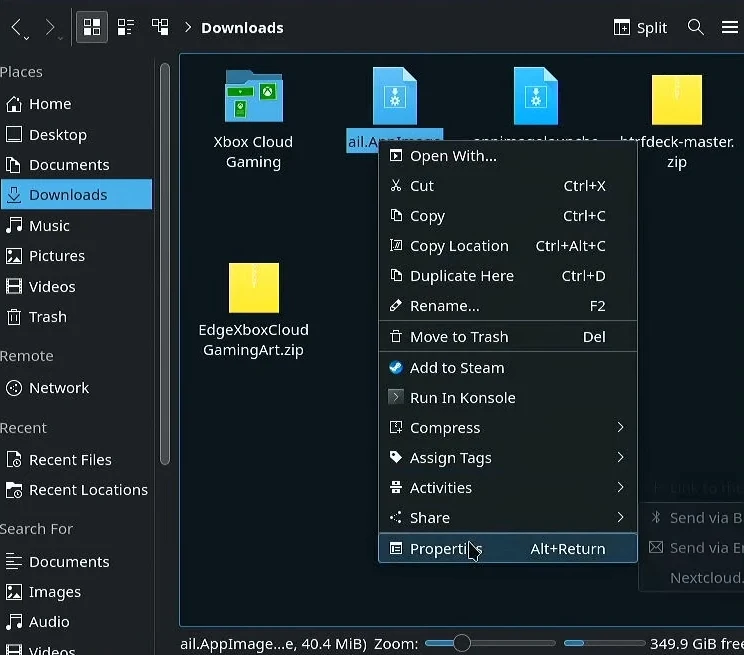Expand the Share submenu
This screenshot has height=655, width=744.
507,517
